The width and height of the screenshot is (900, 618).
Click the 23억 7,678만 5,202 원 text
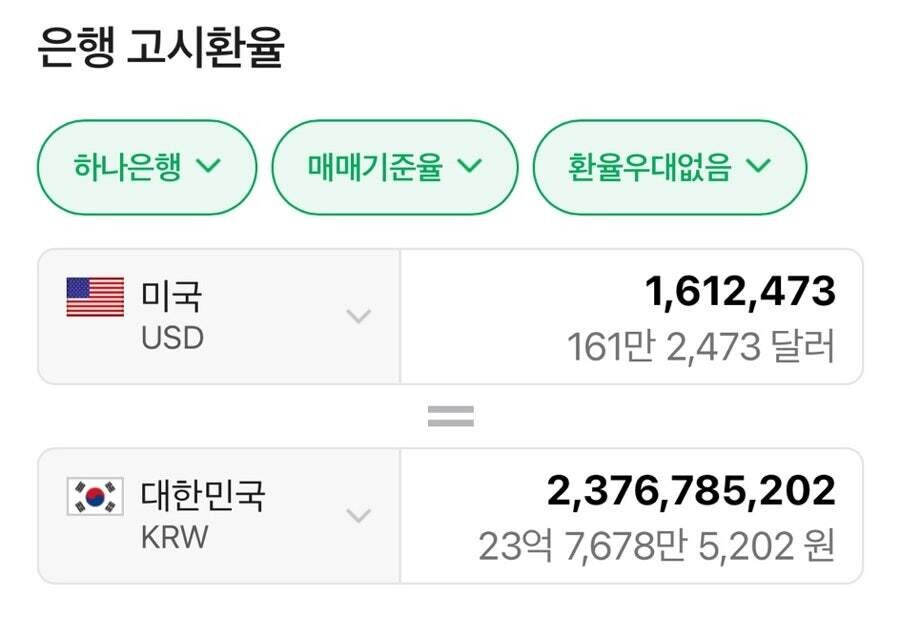click(x=655, y=547)
